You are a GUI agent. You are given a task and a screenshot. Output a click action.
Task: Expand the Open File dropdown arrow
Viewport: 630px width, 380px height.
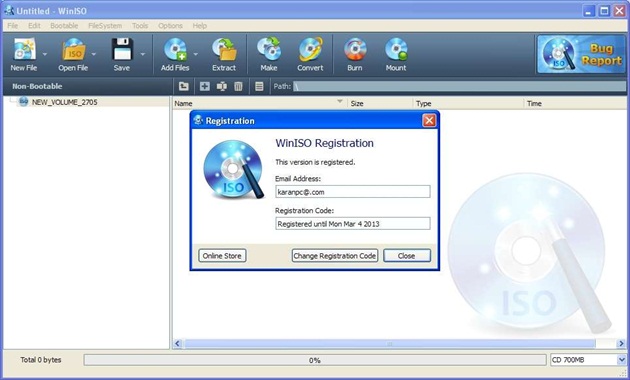pyautogui.click(x=94, y=54)
